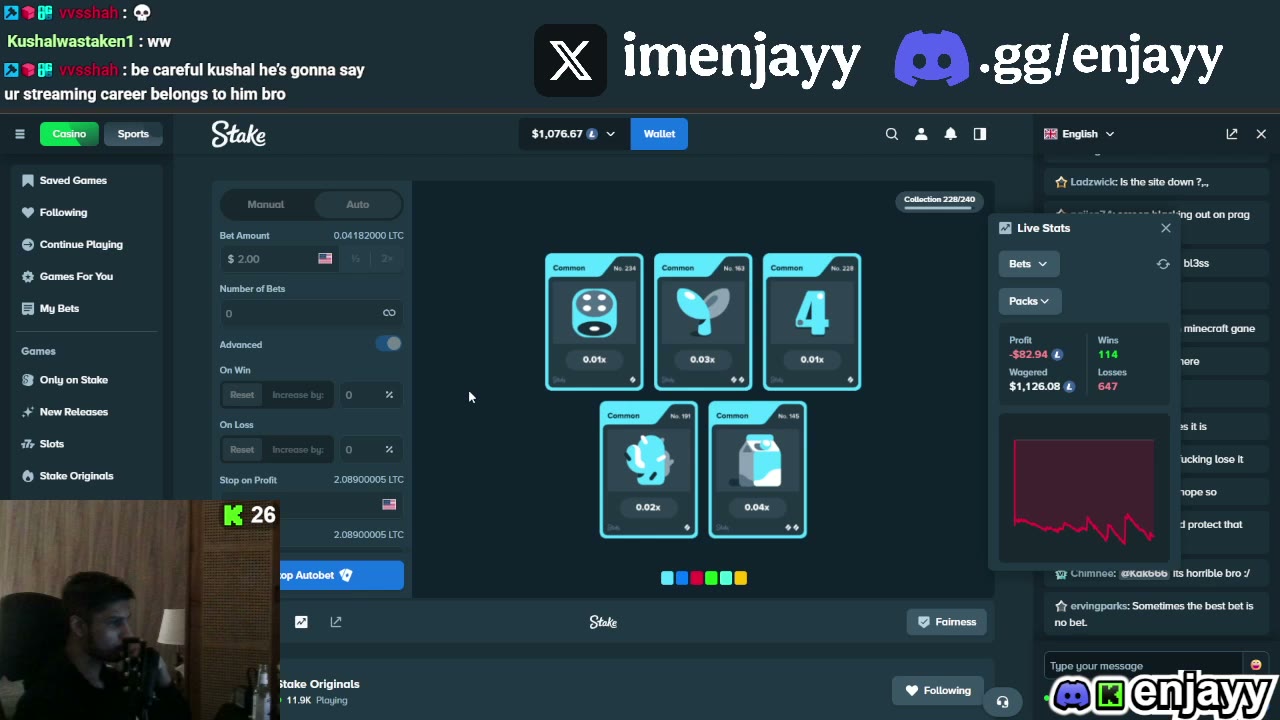Switch to the Sports tab
Viewport: 1280px width, 720px height.
(133, 134)
